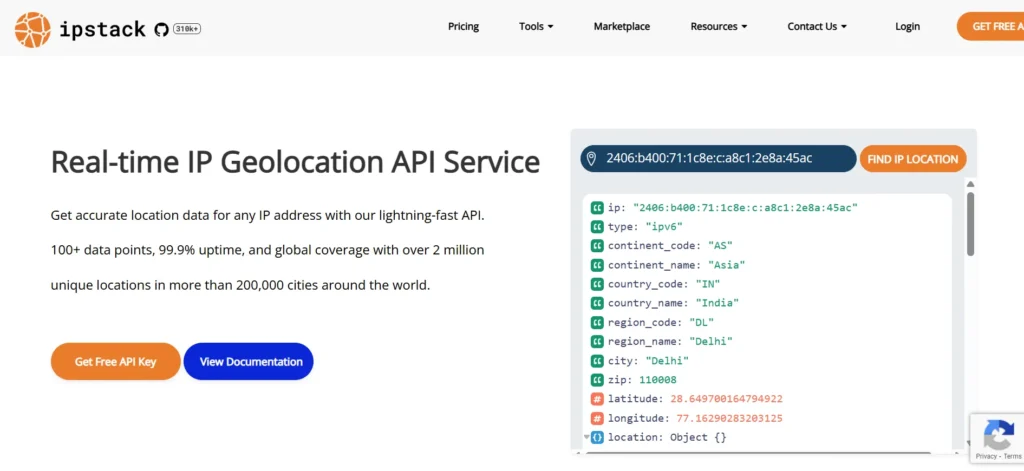Click the Get Free API Key button
The height and width of the screenshot is (471, 1024).
[116, 361]
